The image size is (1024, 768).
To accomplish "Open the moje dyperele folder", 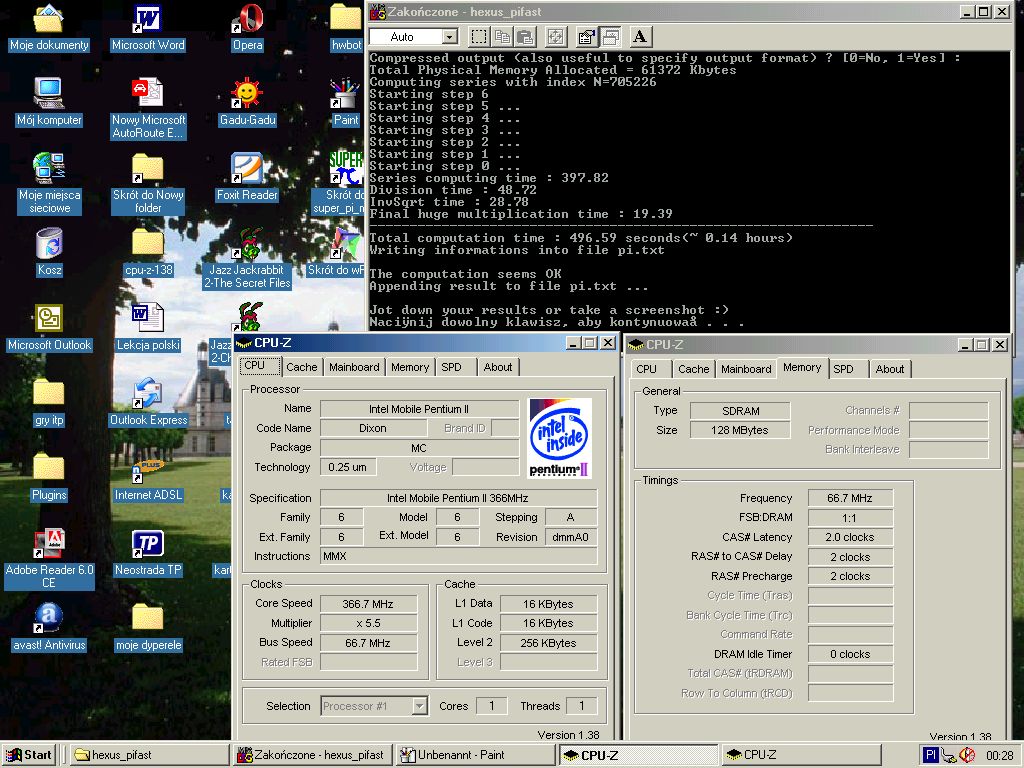I will point(148,627).
